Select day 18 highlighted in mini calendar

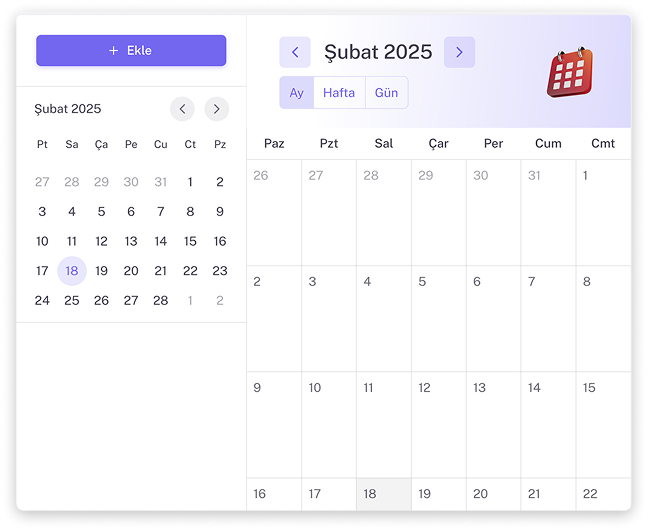(x=72, y=271)
